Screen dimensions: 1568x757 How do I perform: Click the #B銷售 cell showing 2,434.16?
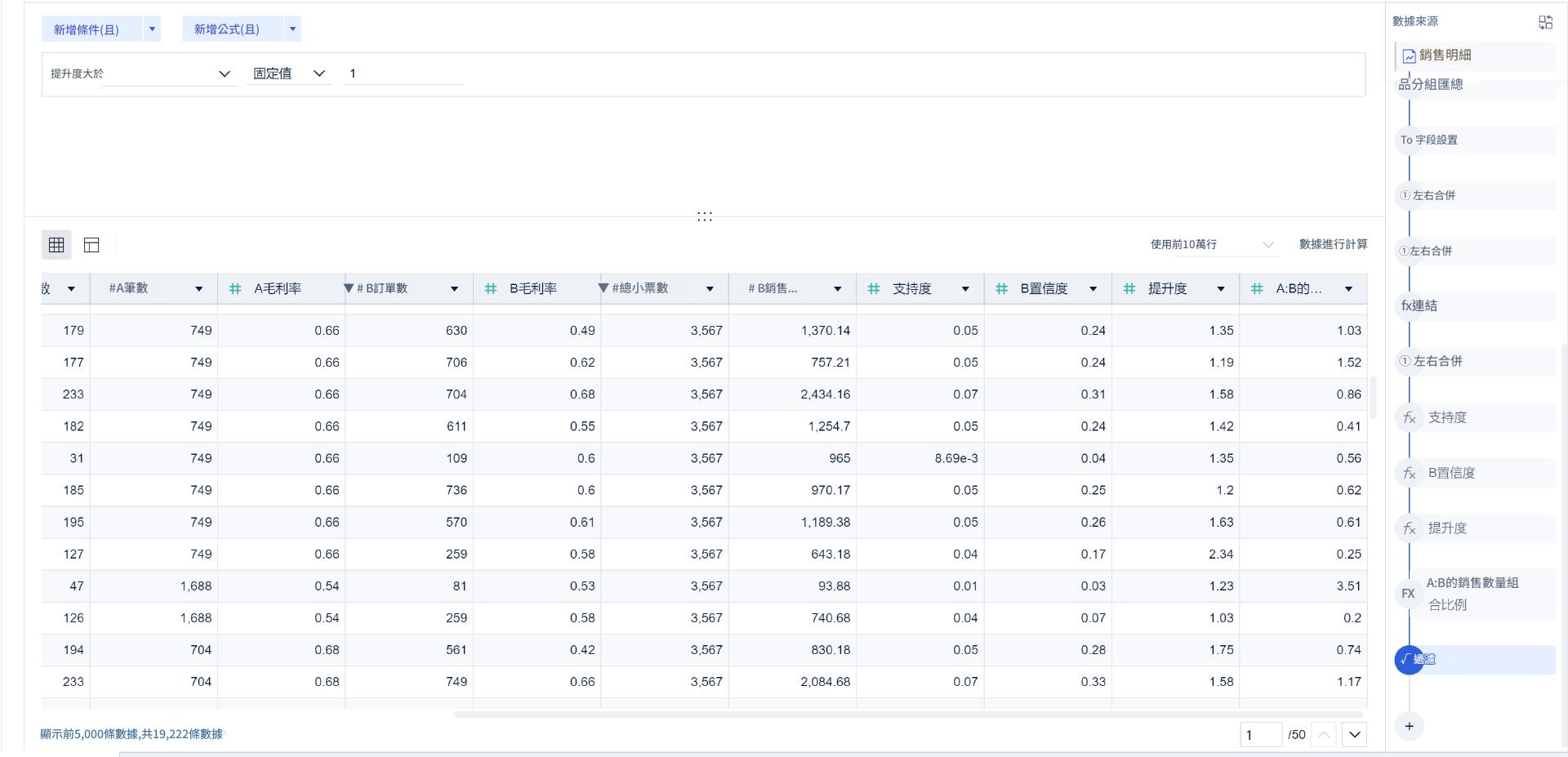(792, 394)
